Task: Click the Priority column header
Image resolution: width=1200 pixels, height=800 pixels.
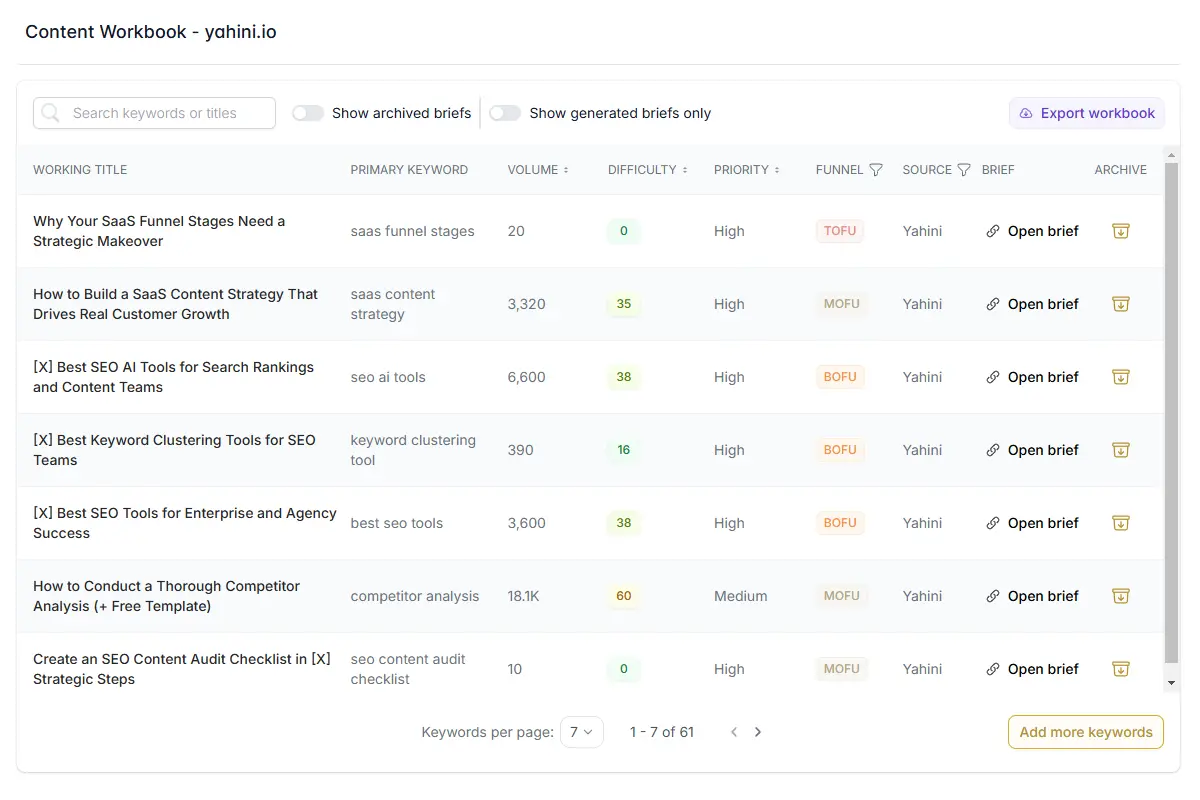Action: (740, 169)
